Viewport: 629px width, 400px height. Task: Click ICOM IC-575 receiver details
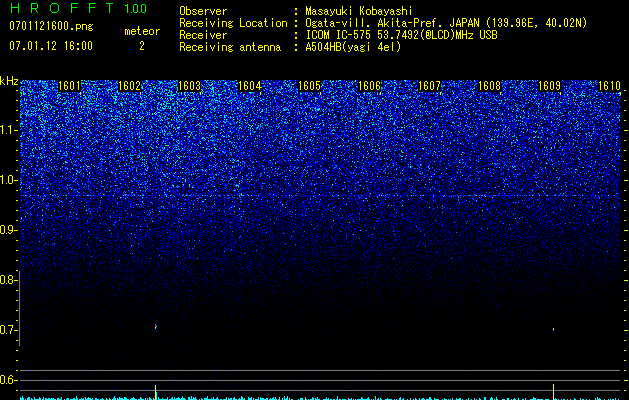pyautogui.click(x=401, y=35)
